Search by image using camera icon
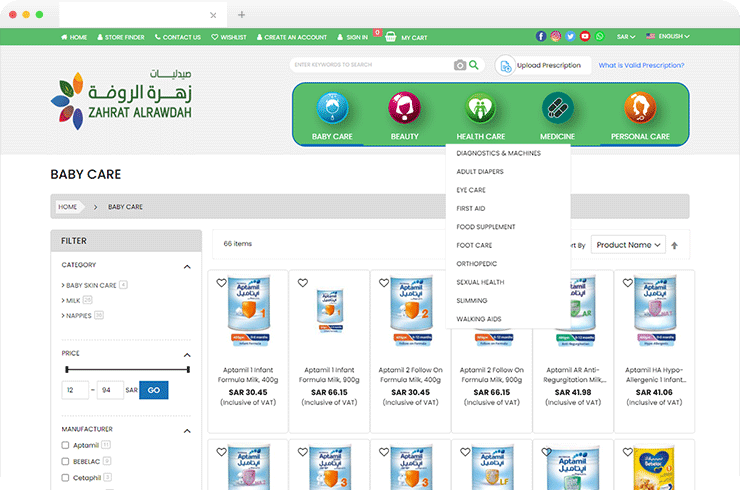Viewport: 740px width, 490px height. coord(460,65)
